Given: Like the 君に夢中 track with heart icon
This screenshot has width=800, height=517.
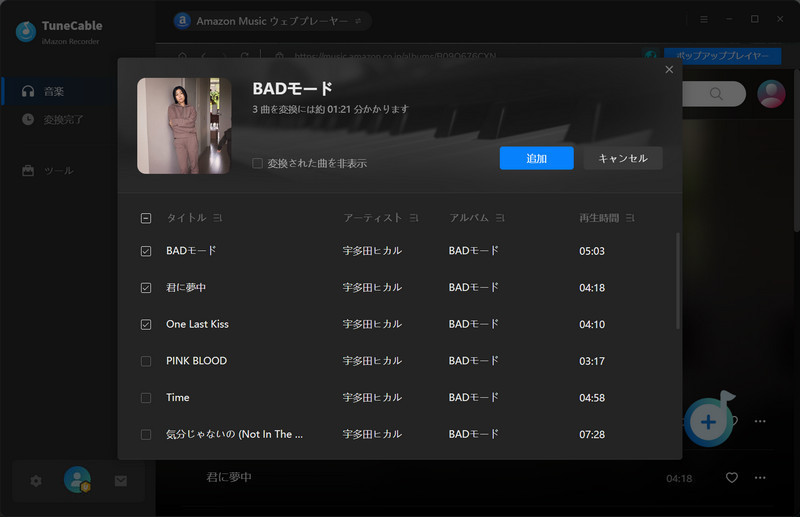Looking at the screenshot, I should coord(732,478).
